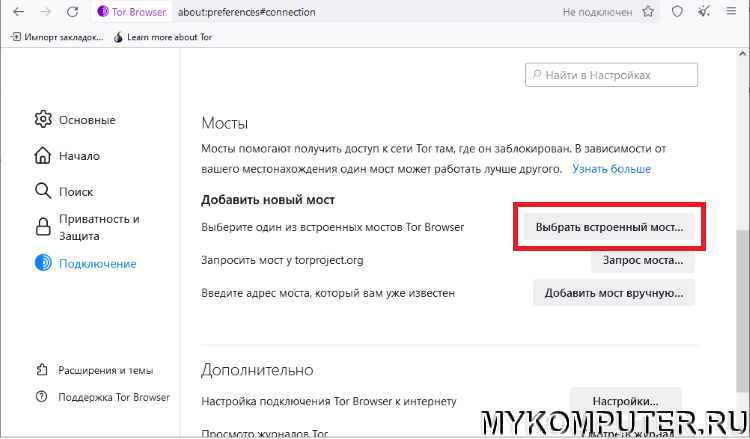
Task: Open the hamburger application menu
Action: pos(731,11)
